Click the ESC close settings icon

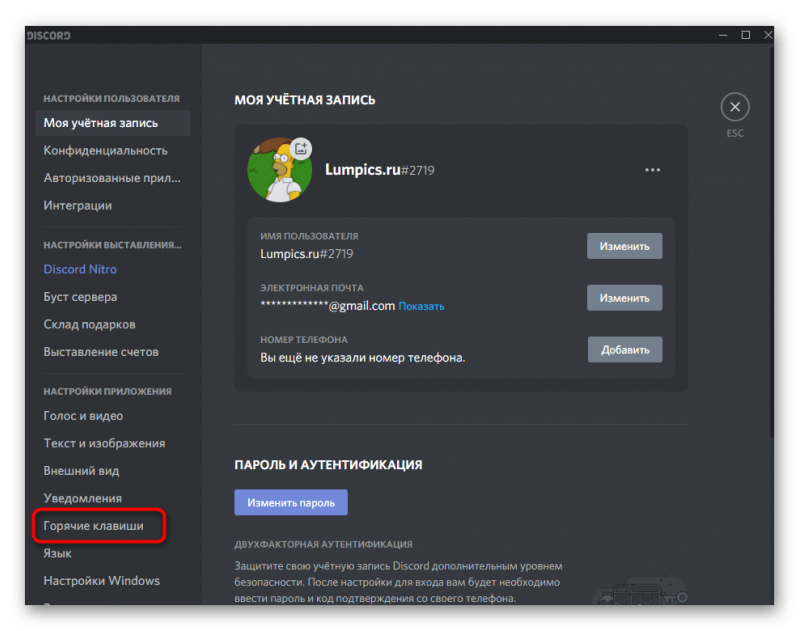tap(735, 107)
